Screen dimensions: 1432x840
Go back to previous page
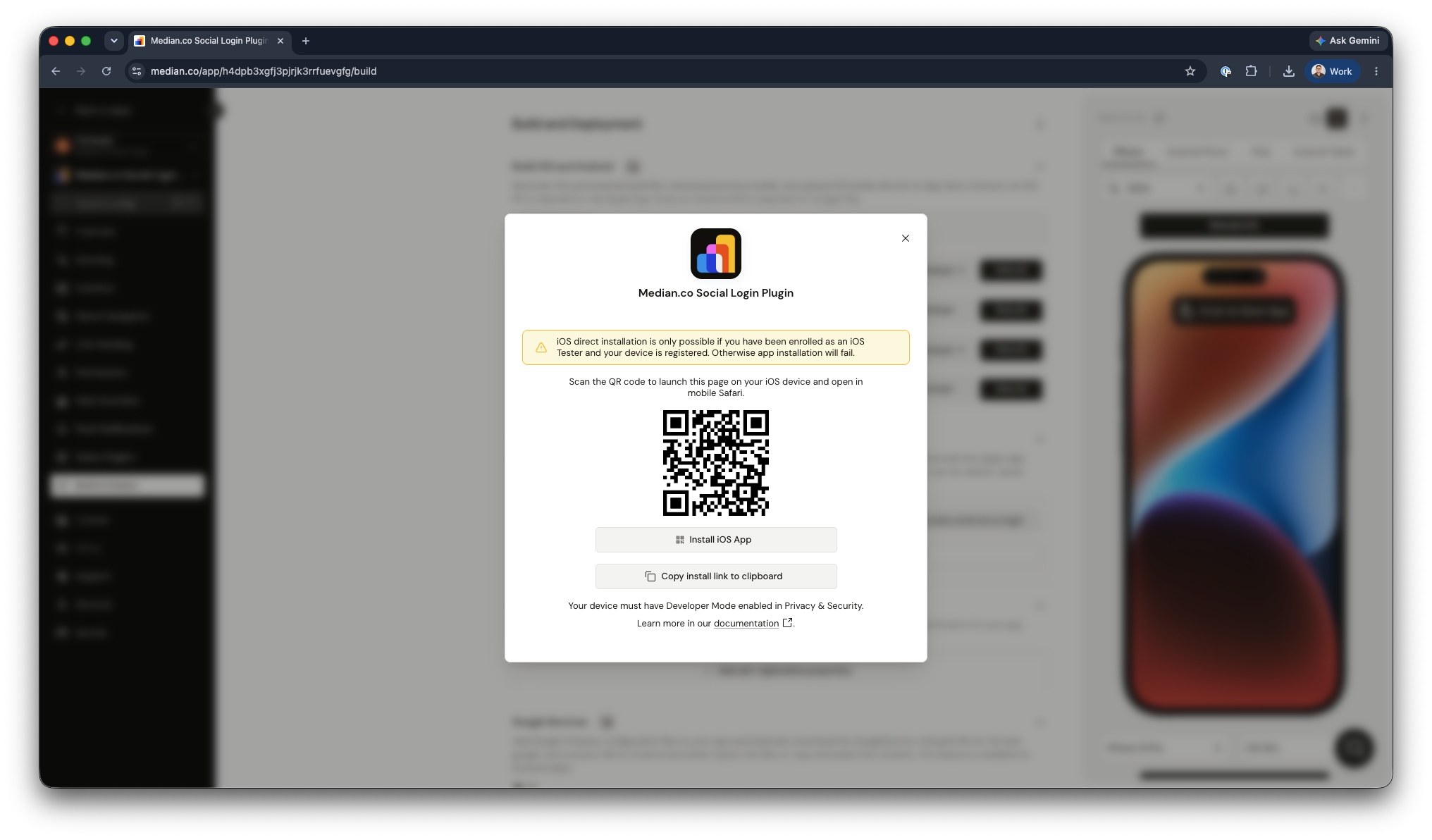coord(56,71)
